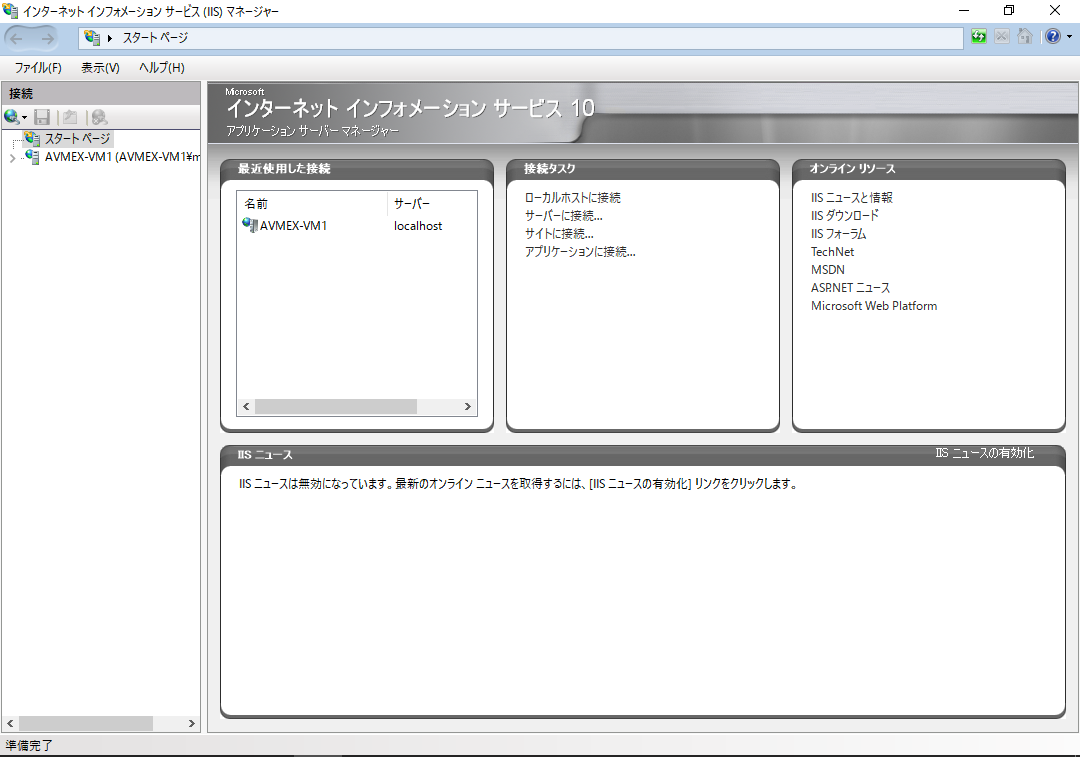The height and width of the screenshot is (757, 1080).
Task: Open ASP.NET ニュース link
Action: pyautogui.click(x=850, y=287)
